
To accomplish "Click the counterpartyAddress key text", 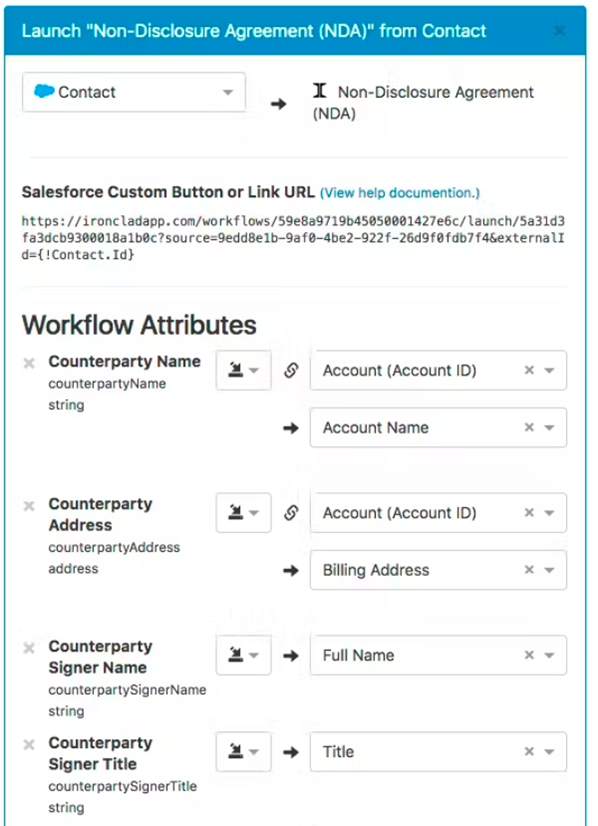I will (x=114, y=548).
